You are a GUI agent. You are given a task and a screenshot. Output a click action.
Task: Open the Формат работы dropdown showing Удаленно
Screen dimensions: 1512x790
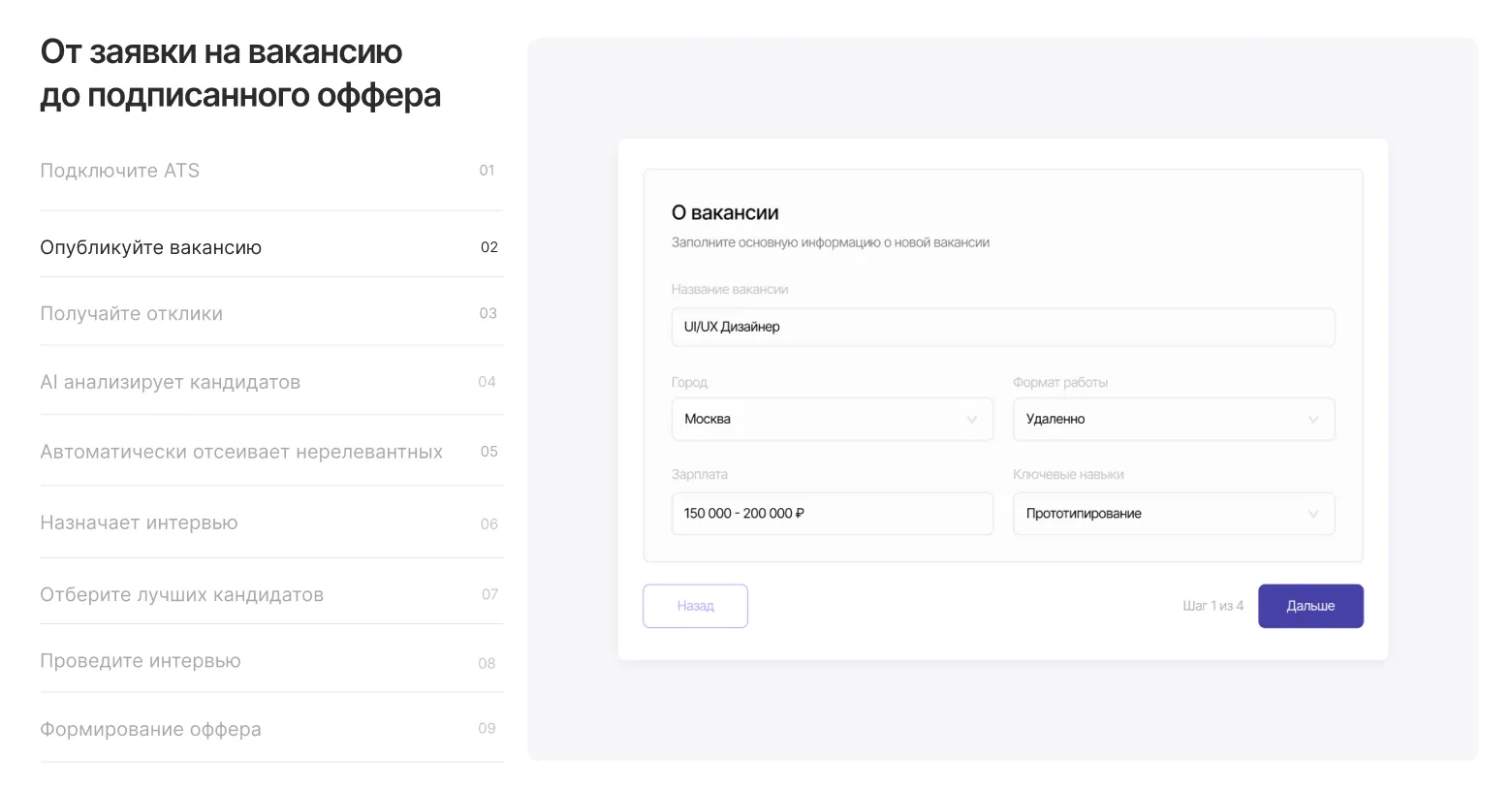(1174, 420)
